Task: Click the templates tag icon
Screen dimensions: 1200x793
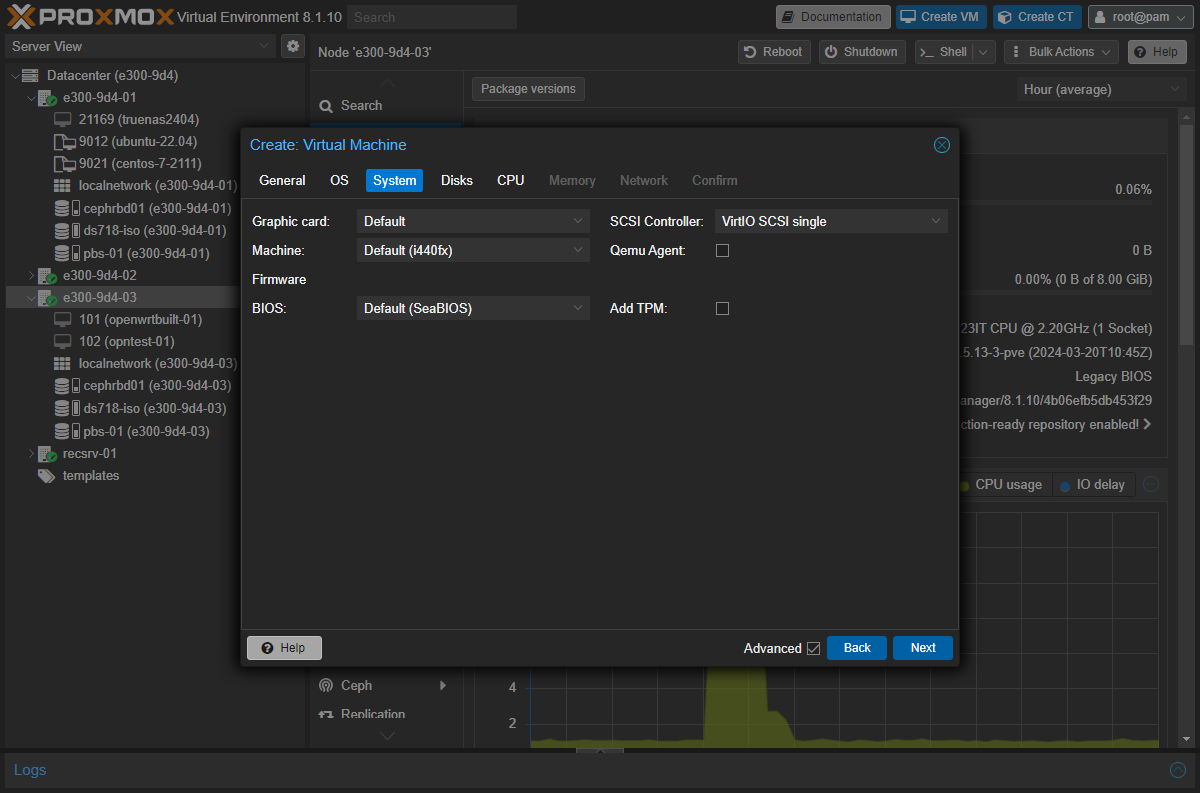Action: (46, 476)
